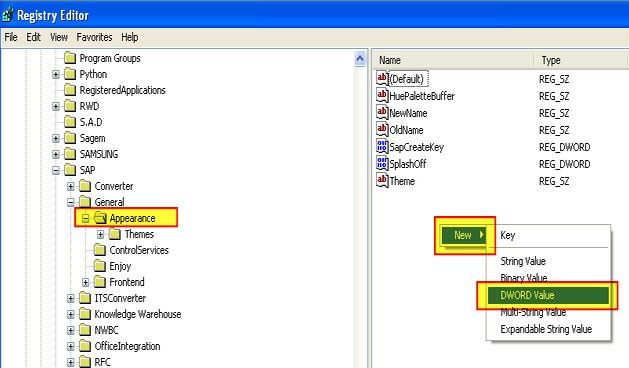629x368 pixels.
Task: Click the Registry Editor title bar icon
Action: click(x=7, y=15)
